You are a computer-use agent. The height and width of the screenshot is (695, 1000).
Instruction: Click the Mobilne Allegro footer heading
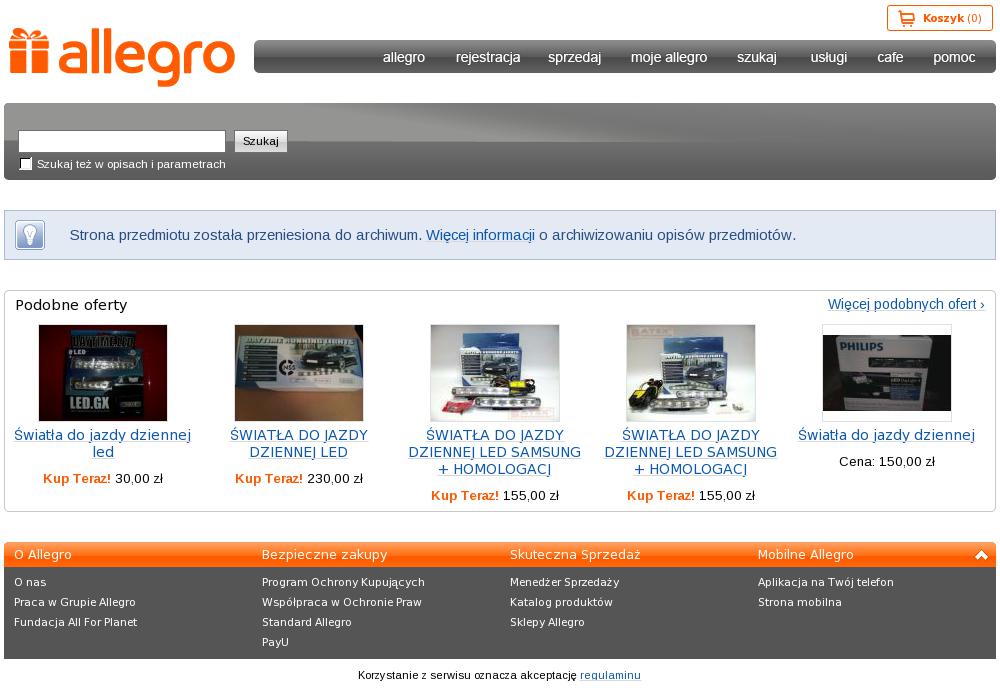(x=805, y=555)
